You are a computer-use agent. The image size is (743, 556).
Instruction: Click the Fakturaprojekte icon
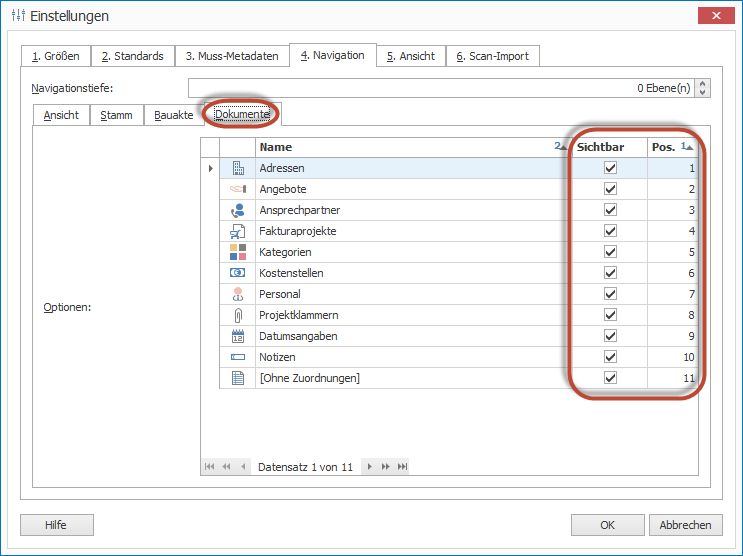pyautogui.click(x=238, y=231)
